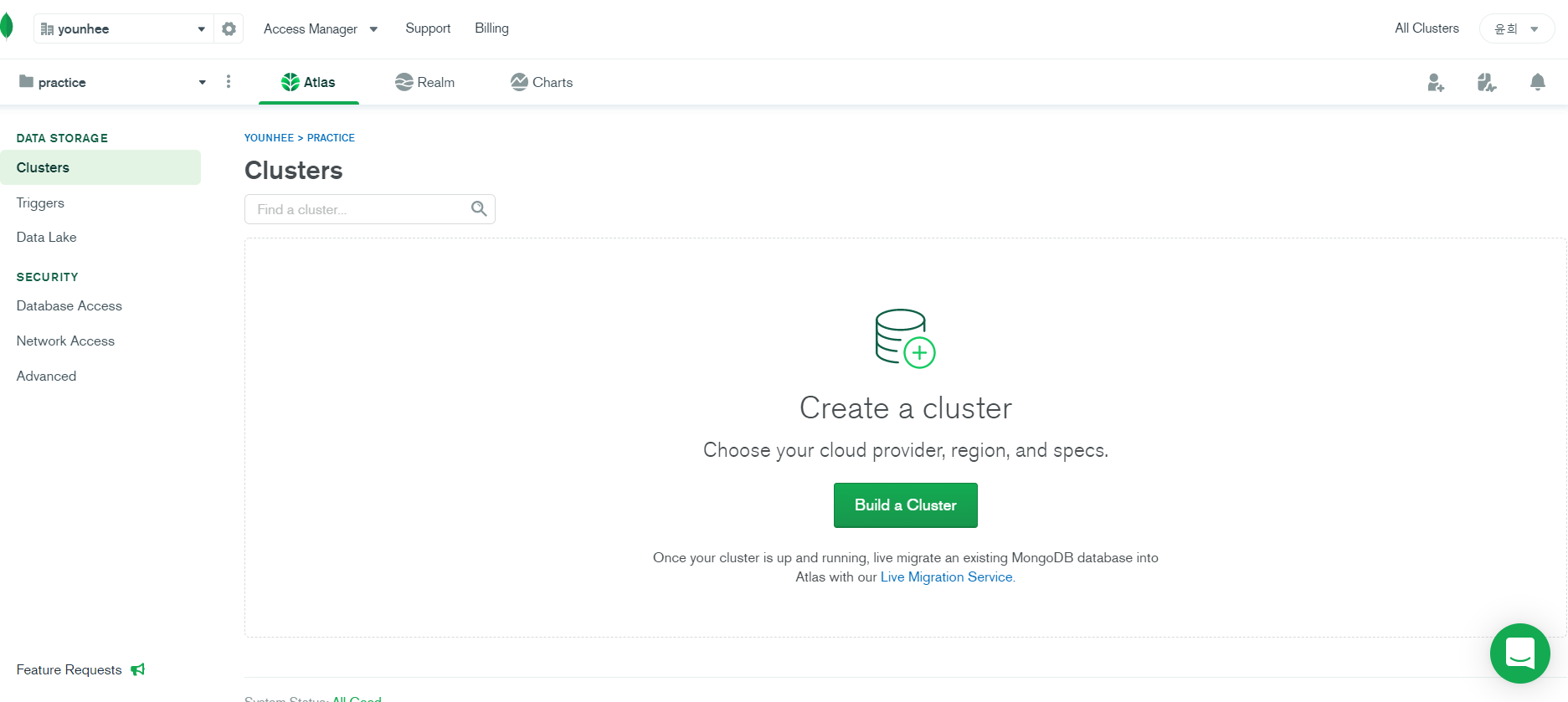Open the practice project dropdown
The height and width of the screenshot is (702, 1568).
coord(111,82)
